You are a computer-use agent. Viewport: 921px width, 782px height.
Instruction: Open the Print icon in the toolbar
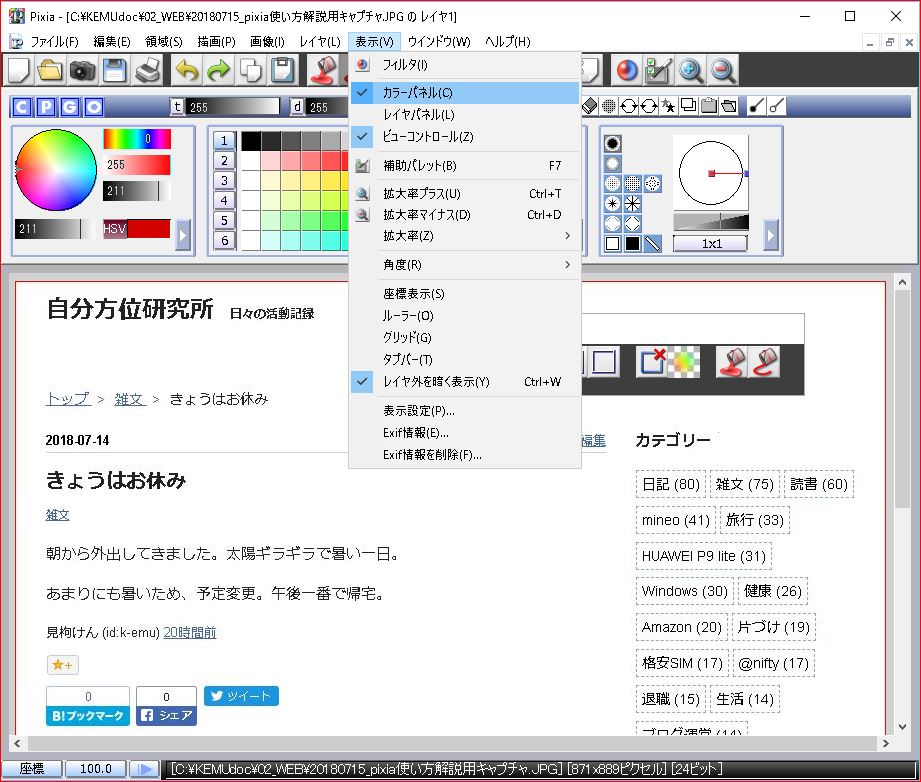pos(146,71)
